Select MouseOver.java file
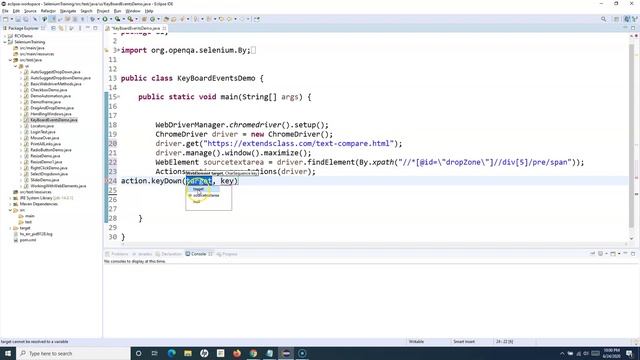Viewport: 640px width, 360px height. (44, 138)
